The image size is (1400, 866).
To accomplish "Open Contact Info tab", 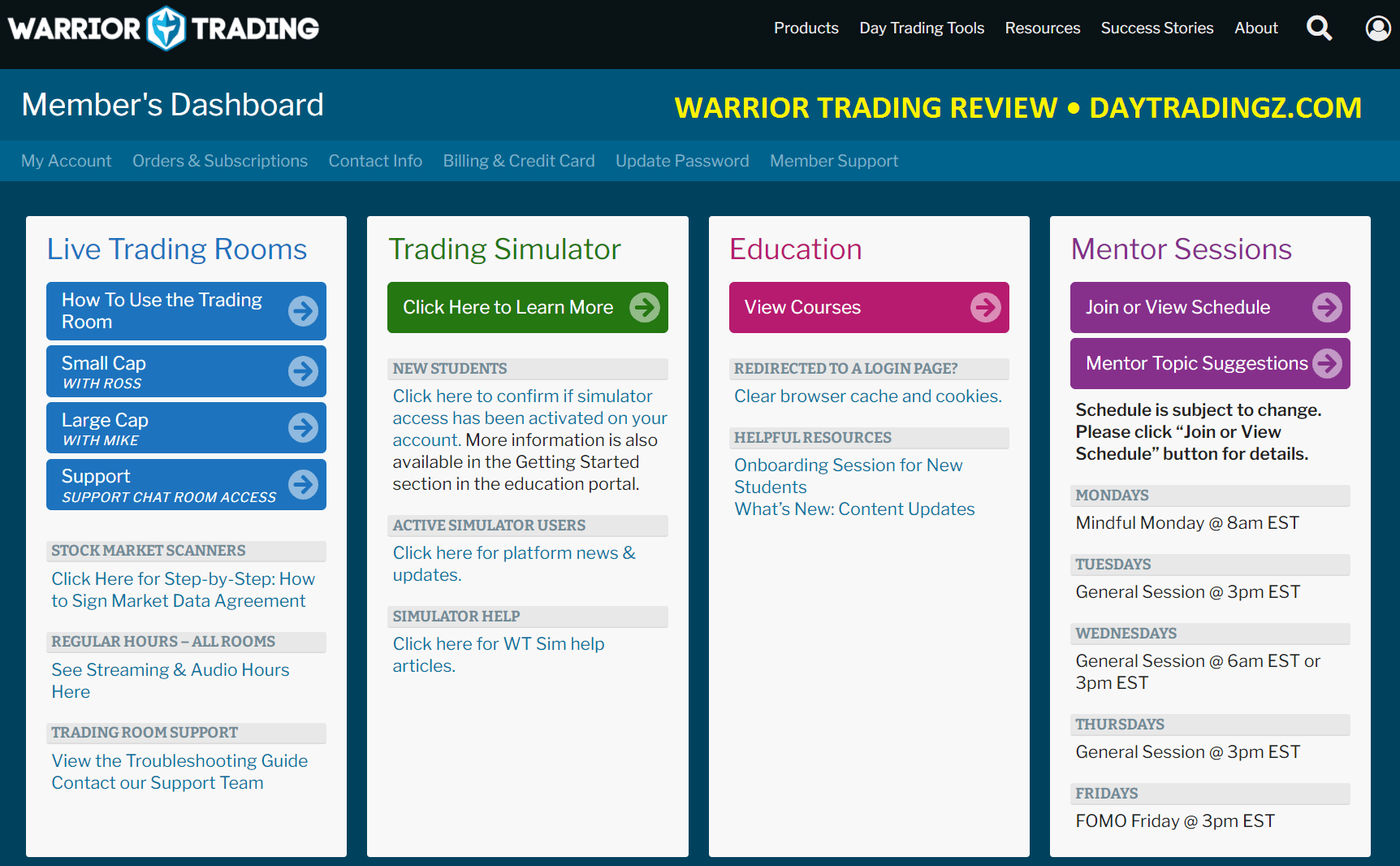I will pos(375,161).
